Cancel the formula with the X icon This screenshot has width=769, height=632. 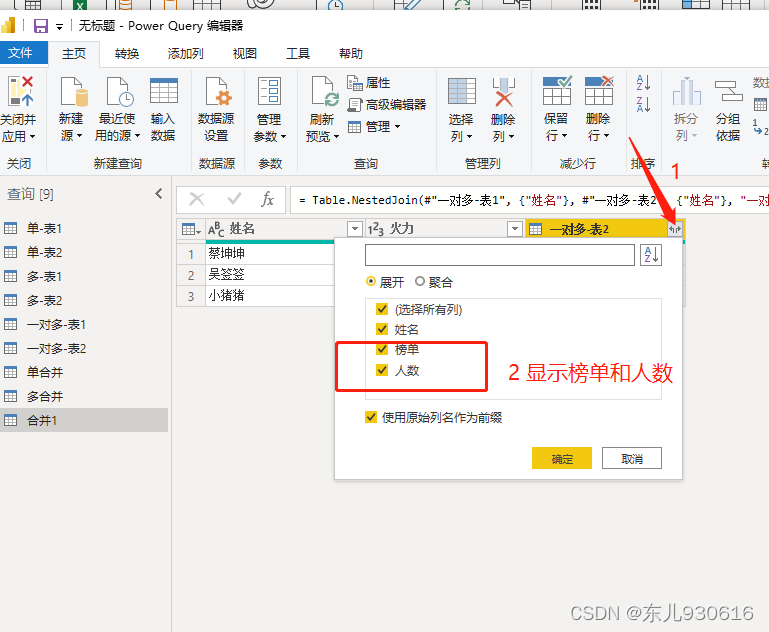197,199
